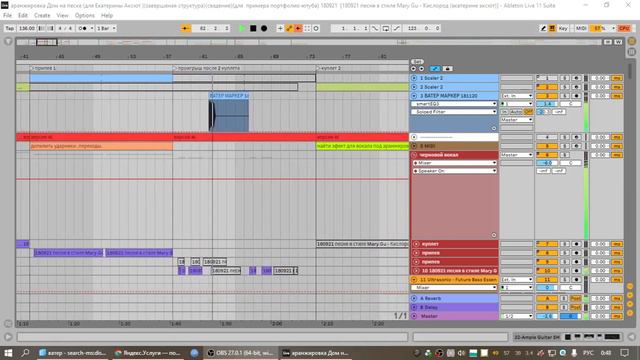Open the Sniped Filter parameter dropdown
640x360 pixels.
454,111
